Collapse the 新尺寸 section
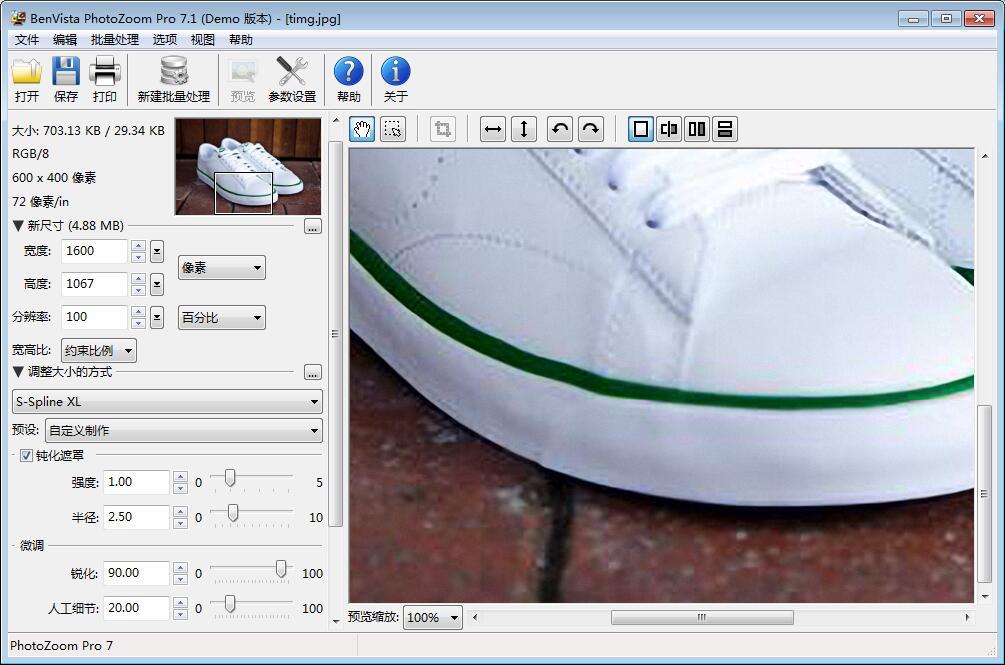 coord(18,226)
